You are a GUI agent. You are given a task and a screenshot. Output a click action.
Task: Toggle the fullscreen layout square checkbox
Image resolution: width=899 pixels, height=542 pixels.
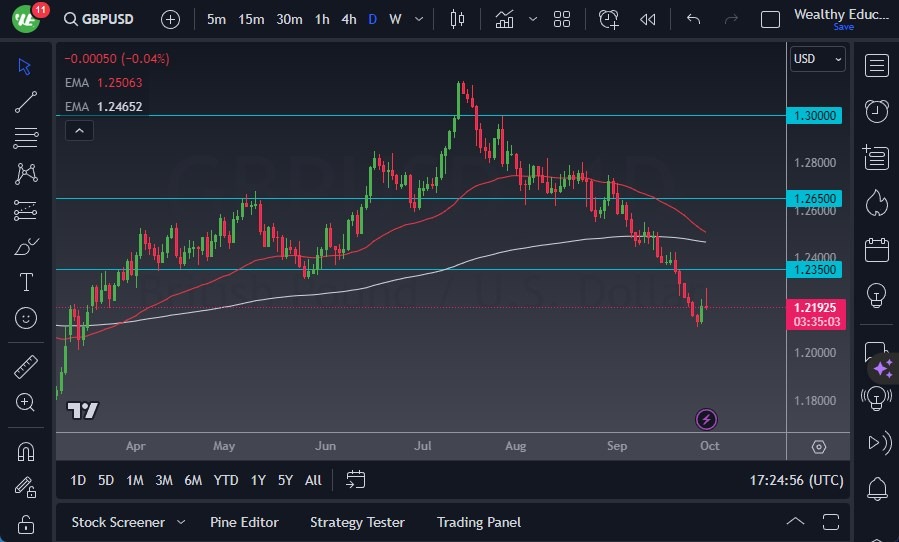(770, 19)
